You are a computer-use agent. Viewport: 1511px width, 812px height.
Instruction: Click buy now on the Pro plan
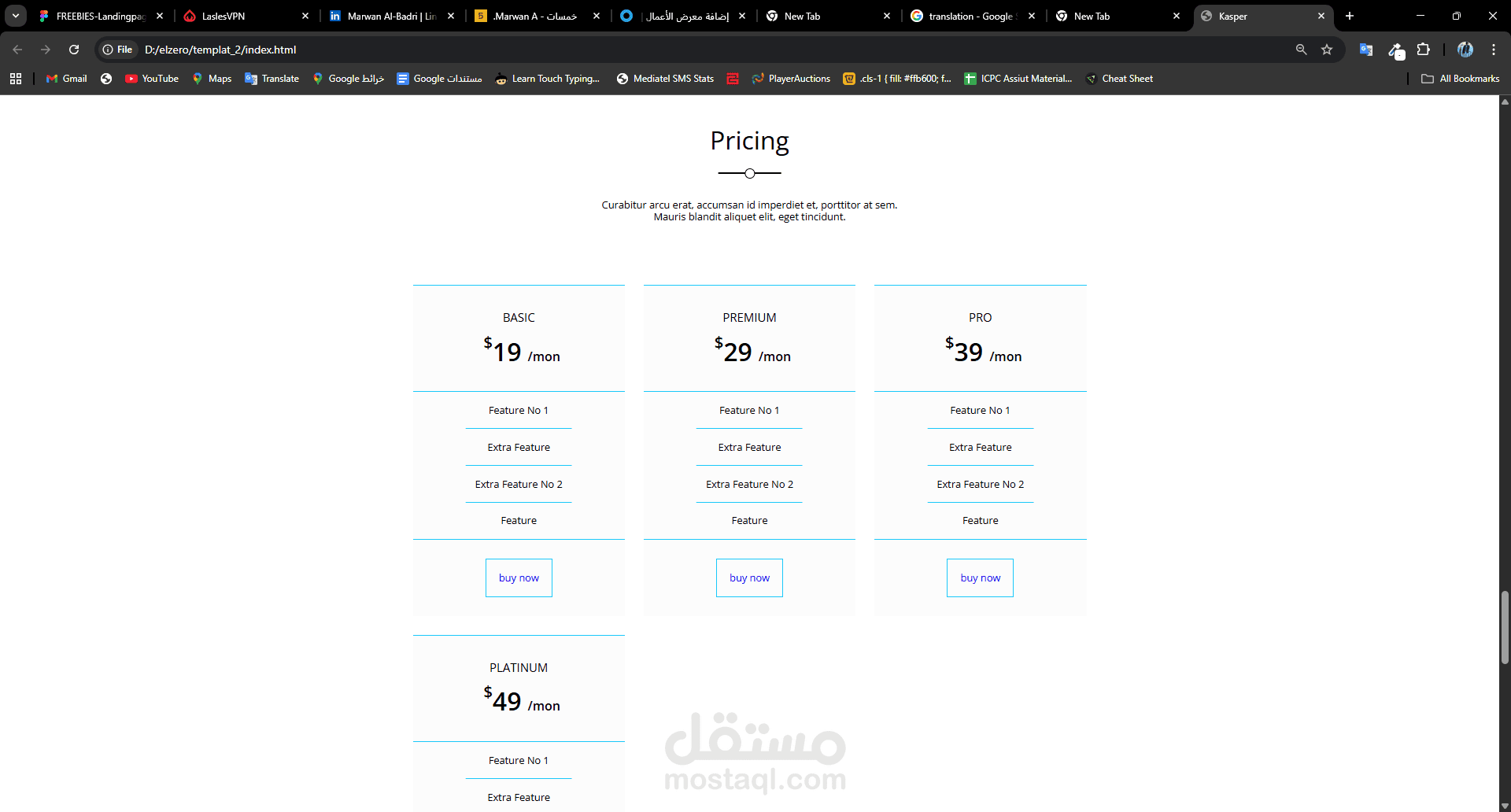tap(980, 578)
